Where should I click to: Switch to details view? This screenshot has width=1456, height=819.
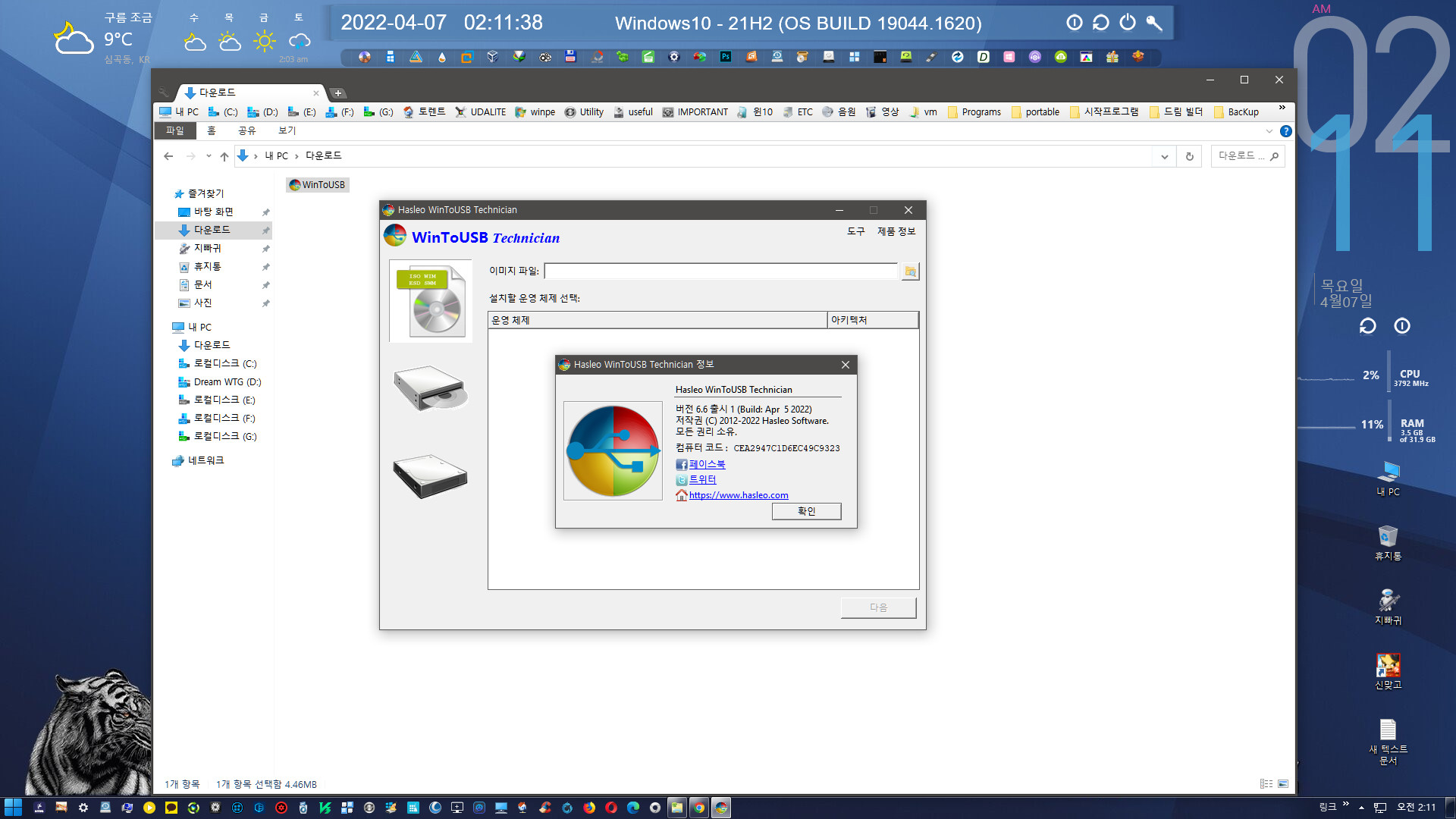(1266, 783)
